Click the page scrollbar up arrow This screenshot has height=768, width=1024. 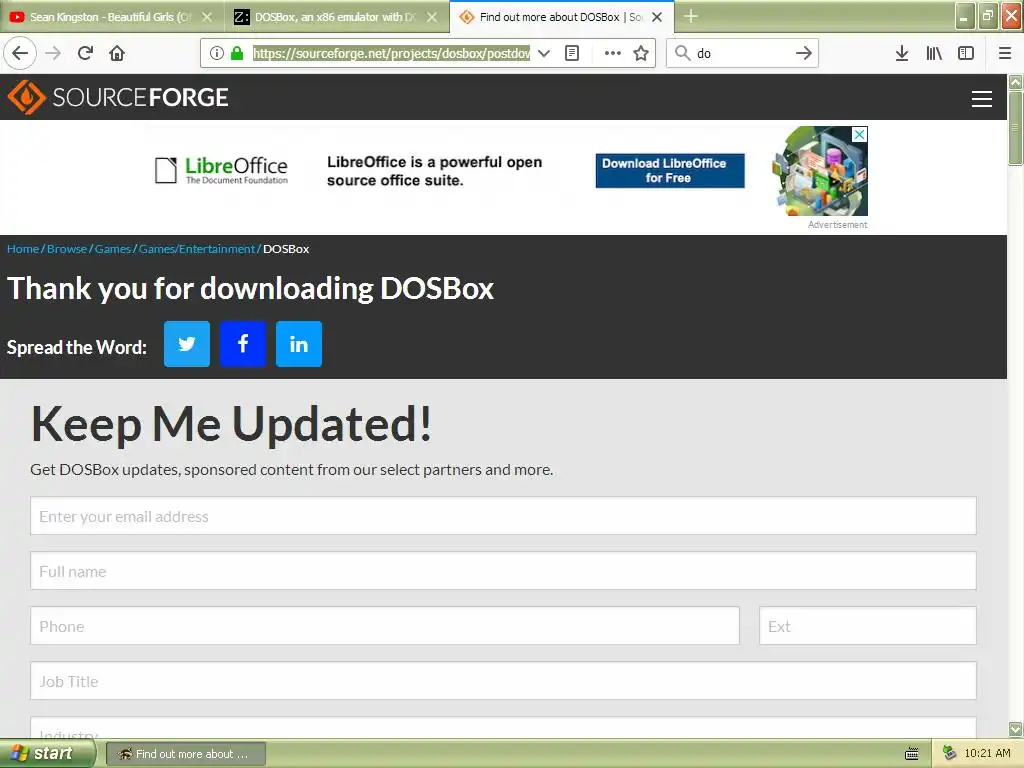click(x=1016, y=82)
